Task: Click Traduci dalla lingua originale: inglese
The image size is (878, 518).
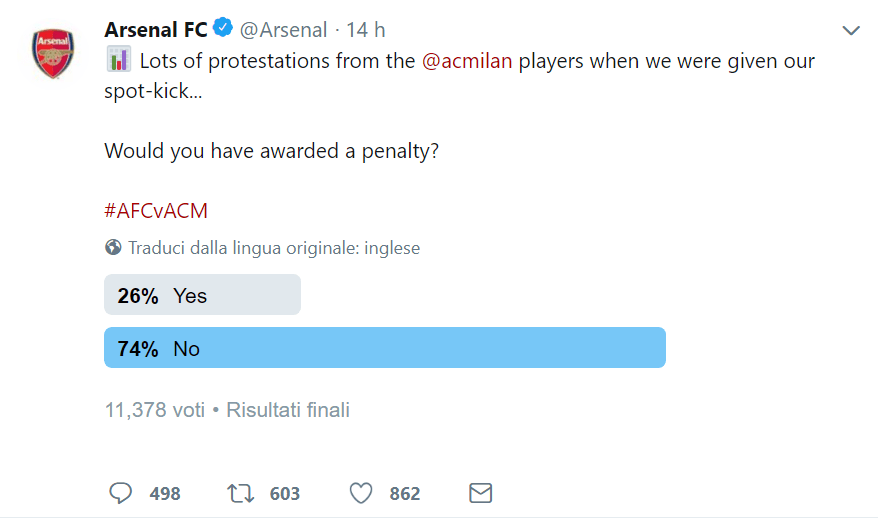Action: [x=274, y=248]
